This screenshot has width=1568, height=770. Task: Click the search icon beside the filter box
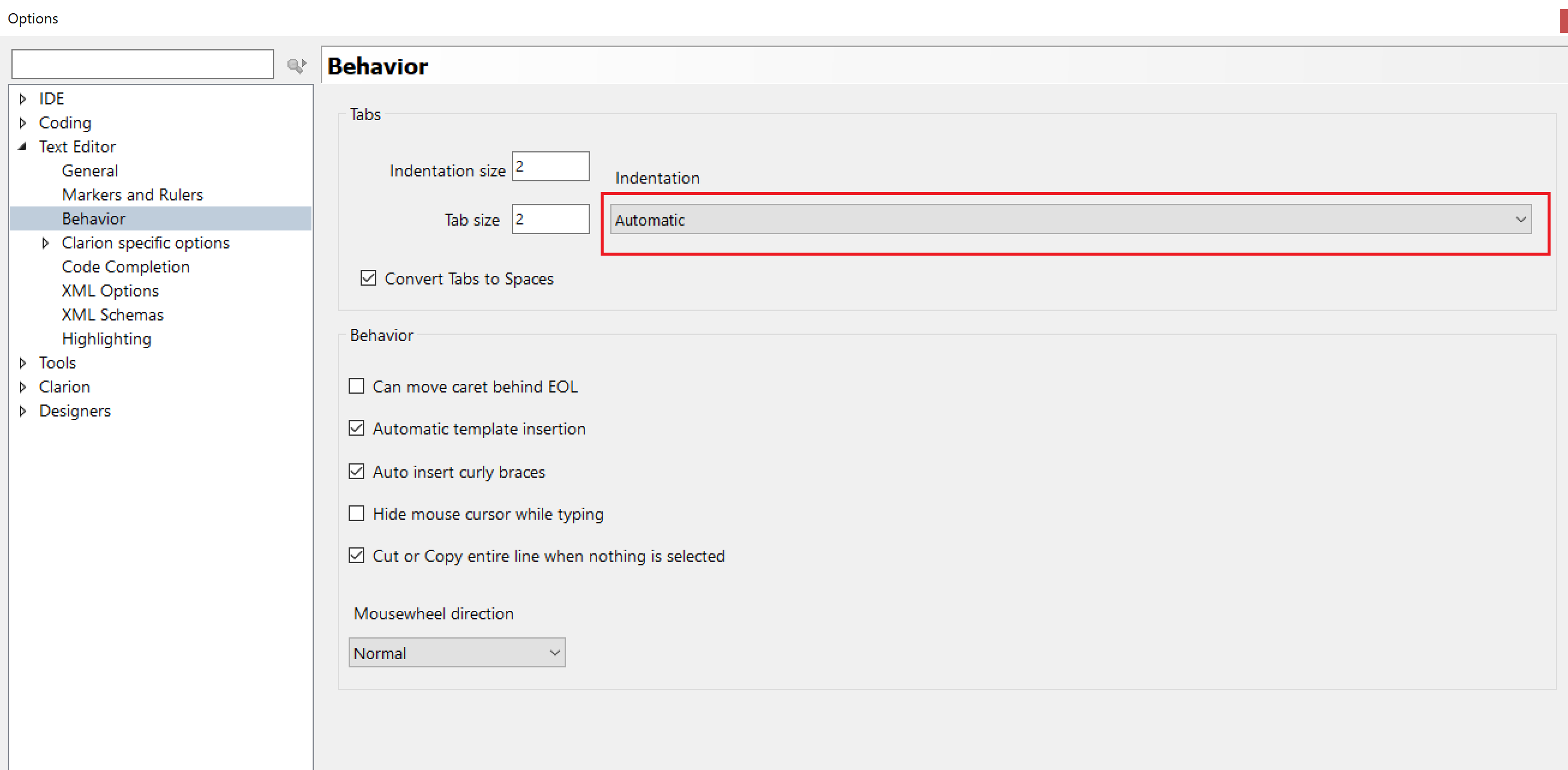296,65
